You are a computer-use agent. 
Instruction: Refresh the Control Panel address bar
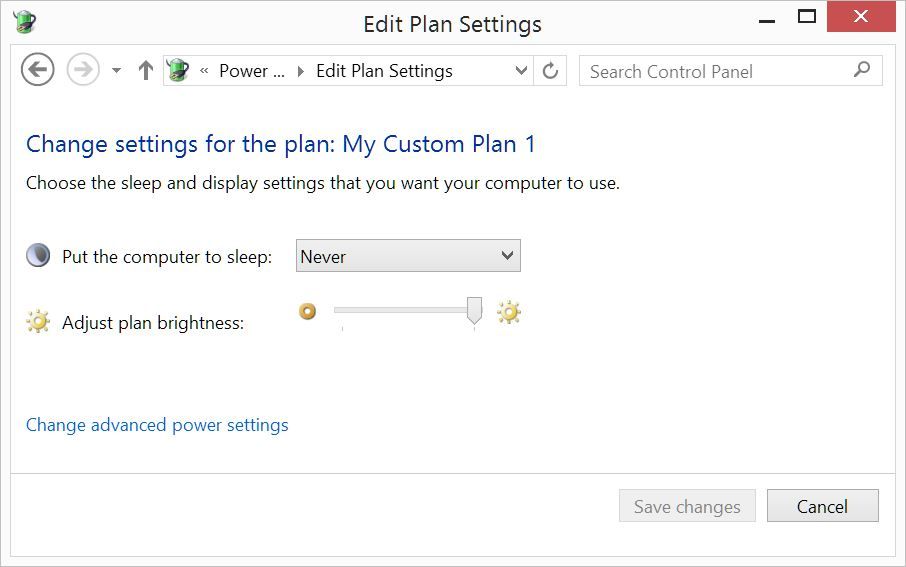pyautogui.click(x=550, y=71)
